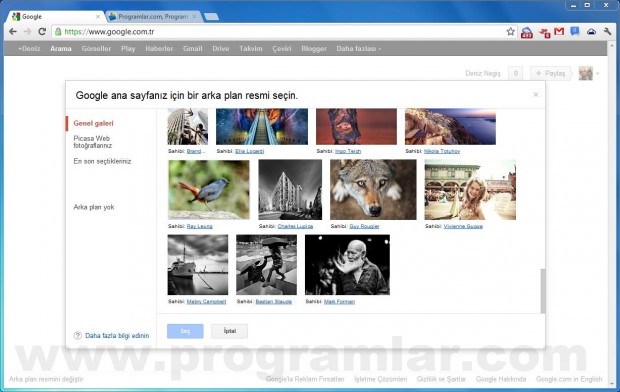Open the Guy Rougier owner link
This screenshot has height=392, width=620.
[x=364, y=226]
